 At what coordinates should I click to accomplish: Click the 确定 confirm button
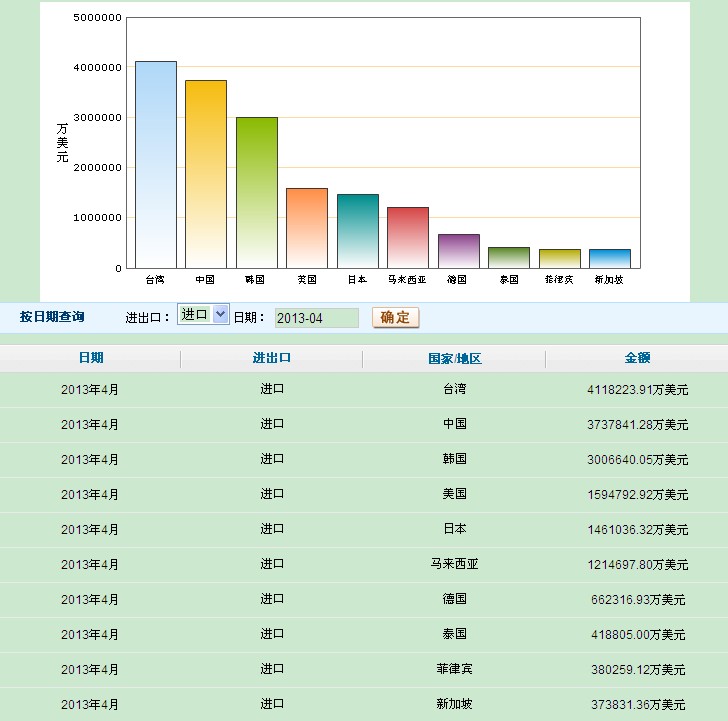[x=396, y=318]
